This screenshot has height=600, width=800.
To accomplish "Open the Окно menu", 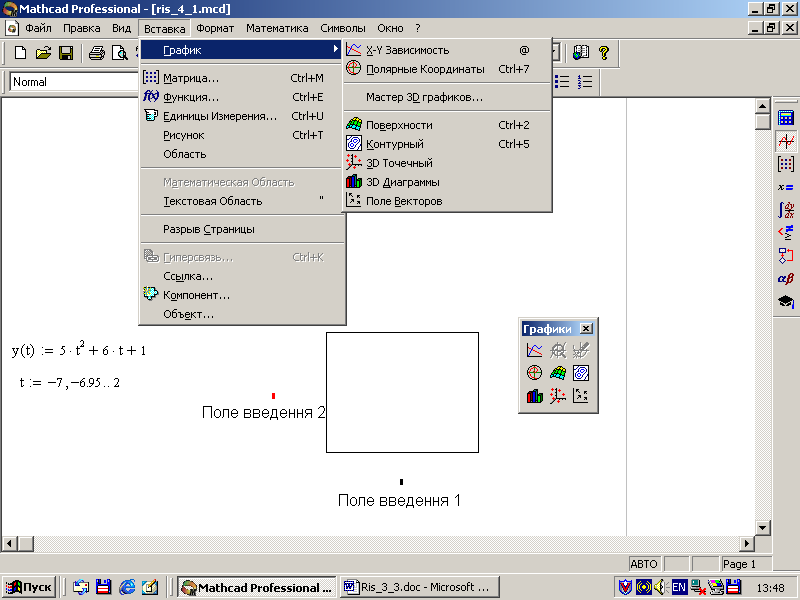I will point(390,28).
